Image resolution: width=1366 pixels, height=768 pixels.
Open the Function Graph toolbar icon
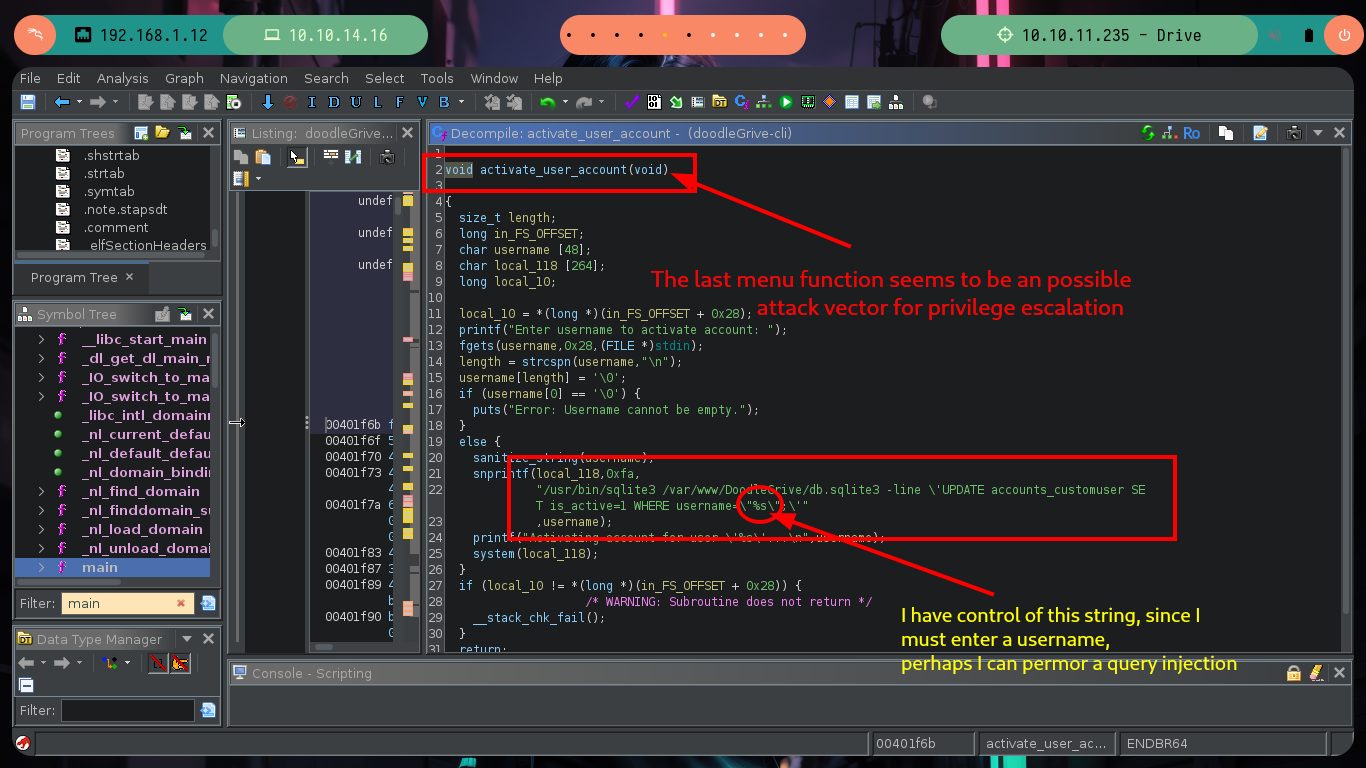(764, 102)
